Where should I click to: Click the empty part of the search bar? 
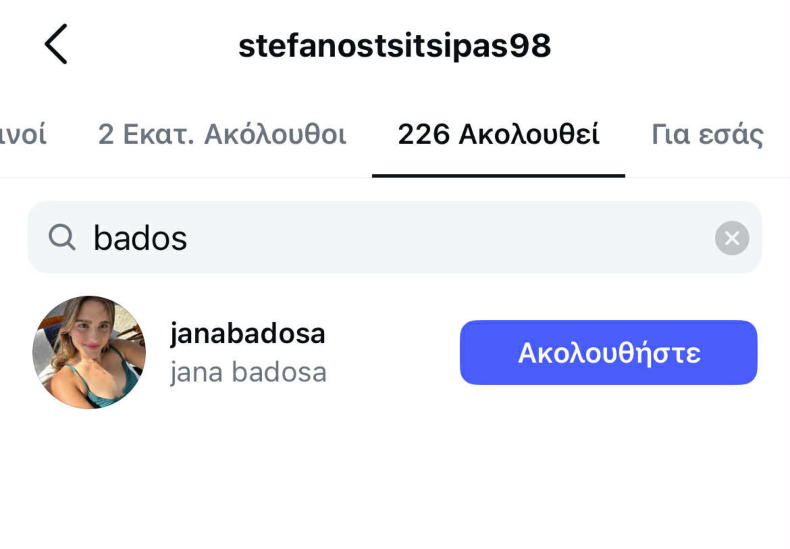(x=450, y=238)
